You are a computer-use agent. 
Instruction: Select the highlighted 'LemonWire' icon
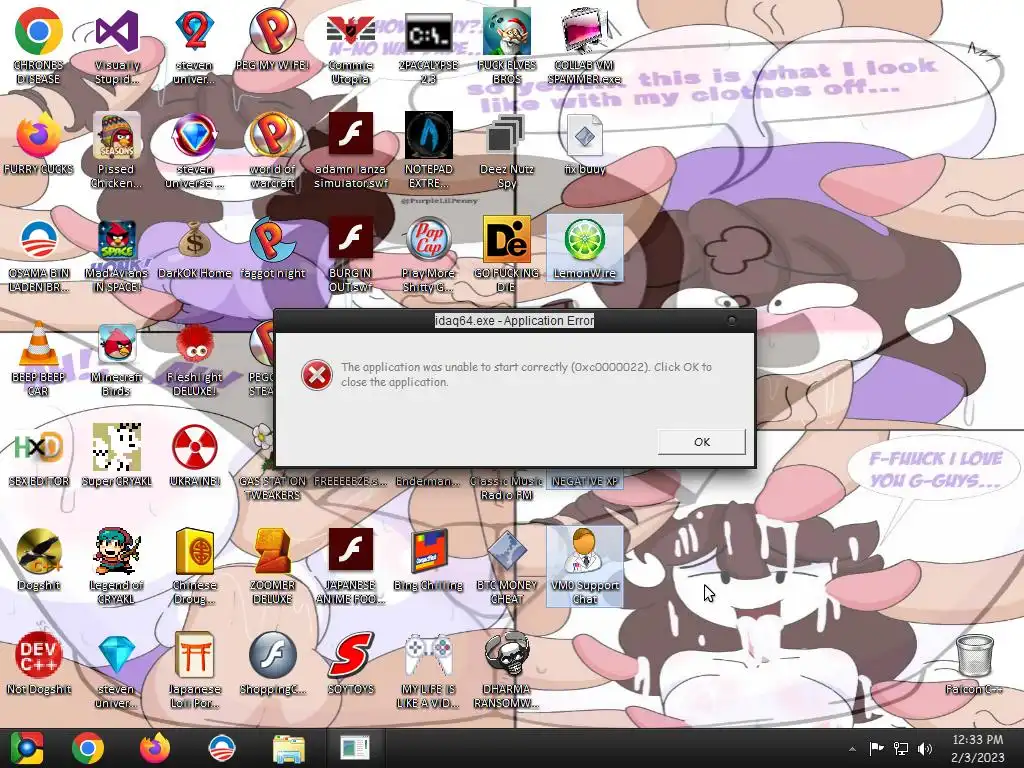click(584, 248)
